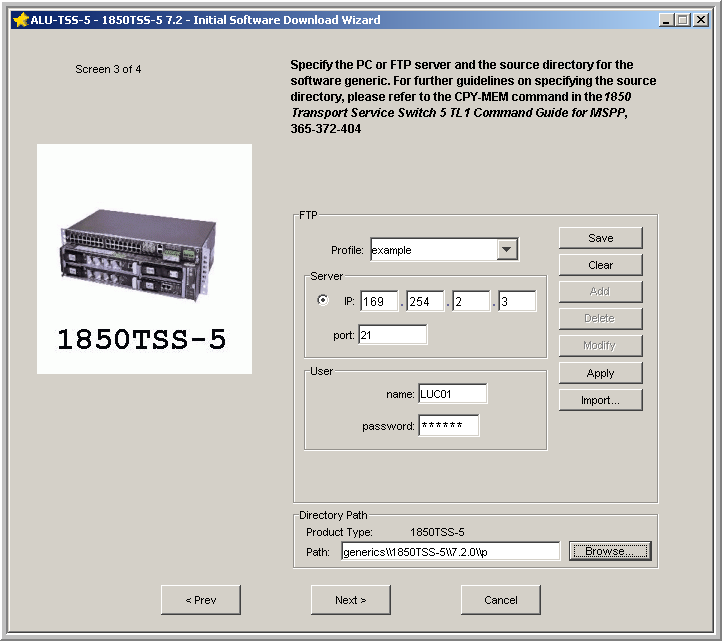Click the Path field with generics directory

451,551
